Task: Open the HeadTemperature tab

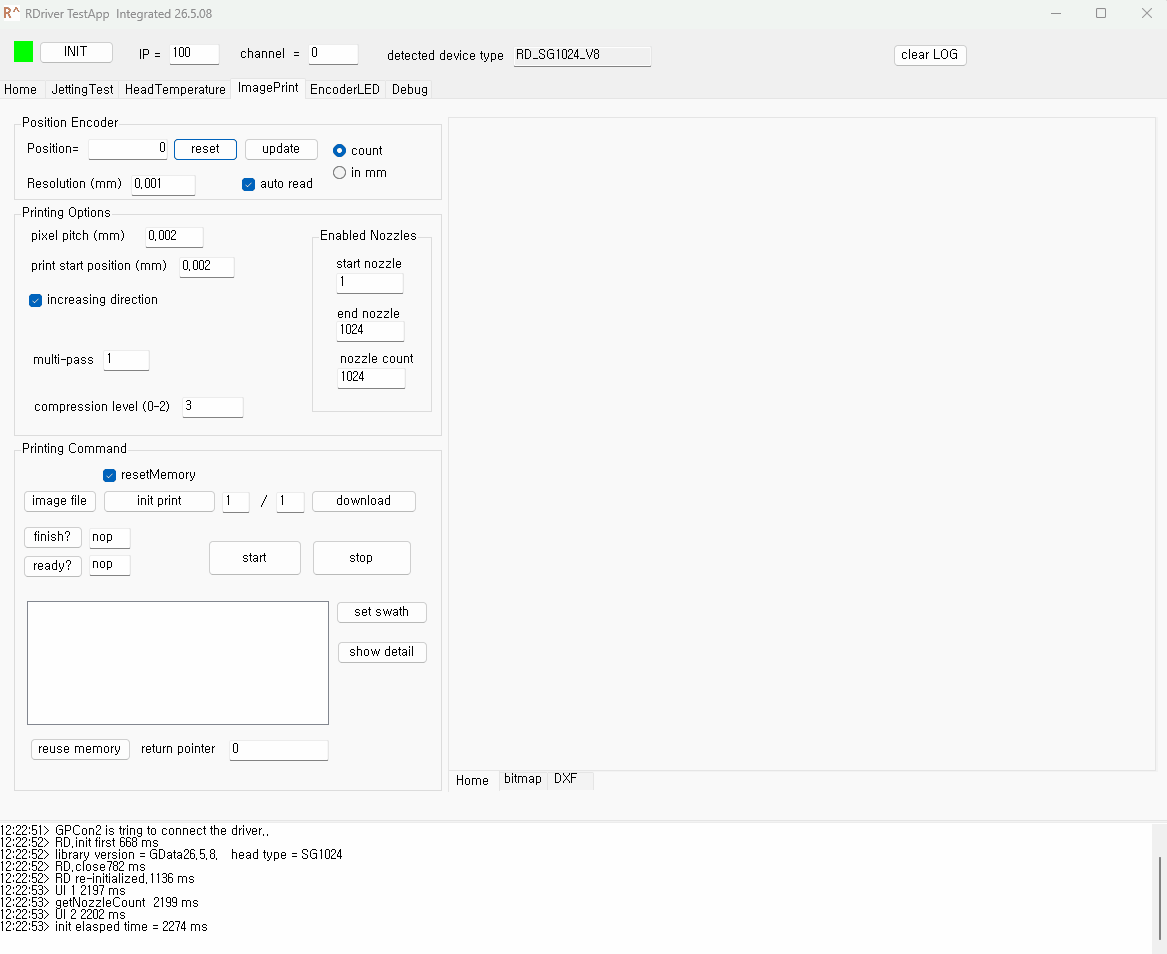Action: [x=175, y=89]
